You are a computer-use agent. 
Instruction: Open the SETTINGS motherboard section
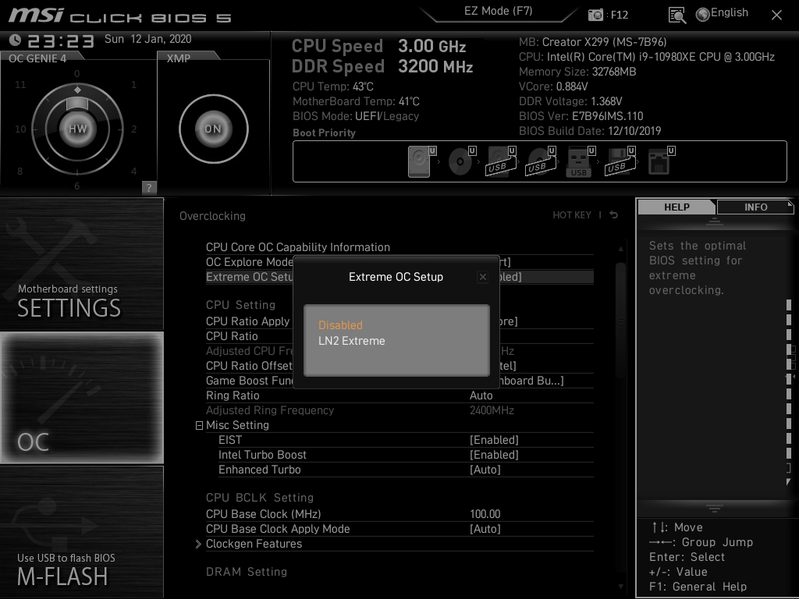click(82, 264)
